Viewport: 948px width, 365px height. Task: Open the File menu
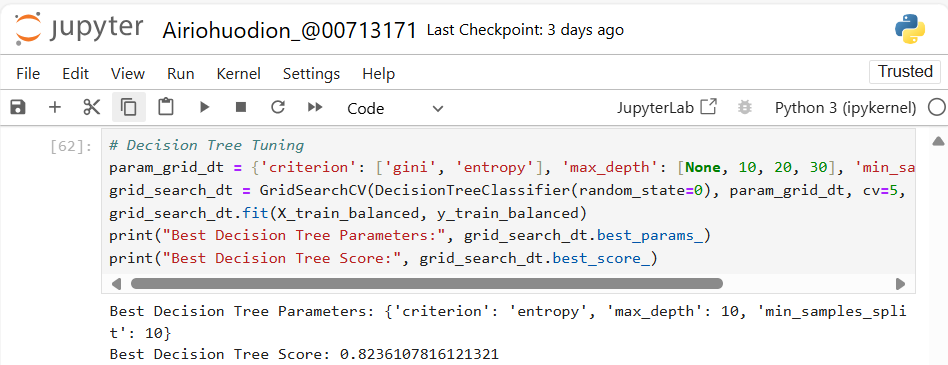(x=28, y=74)
